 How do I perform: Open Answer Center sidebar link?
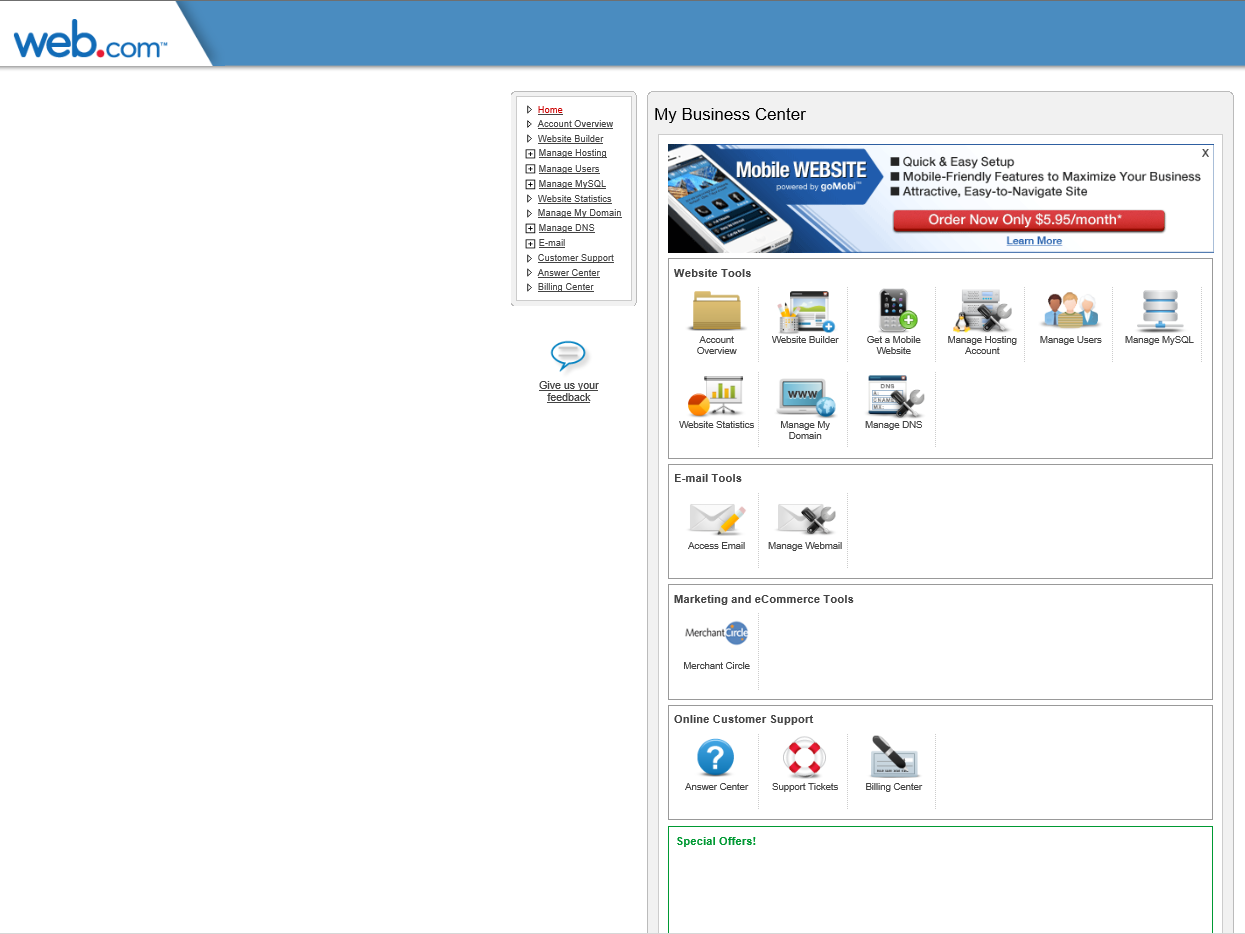tap(568, 273)
